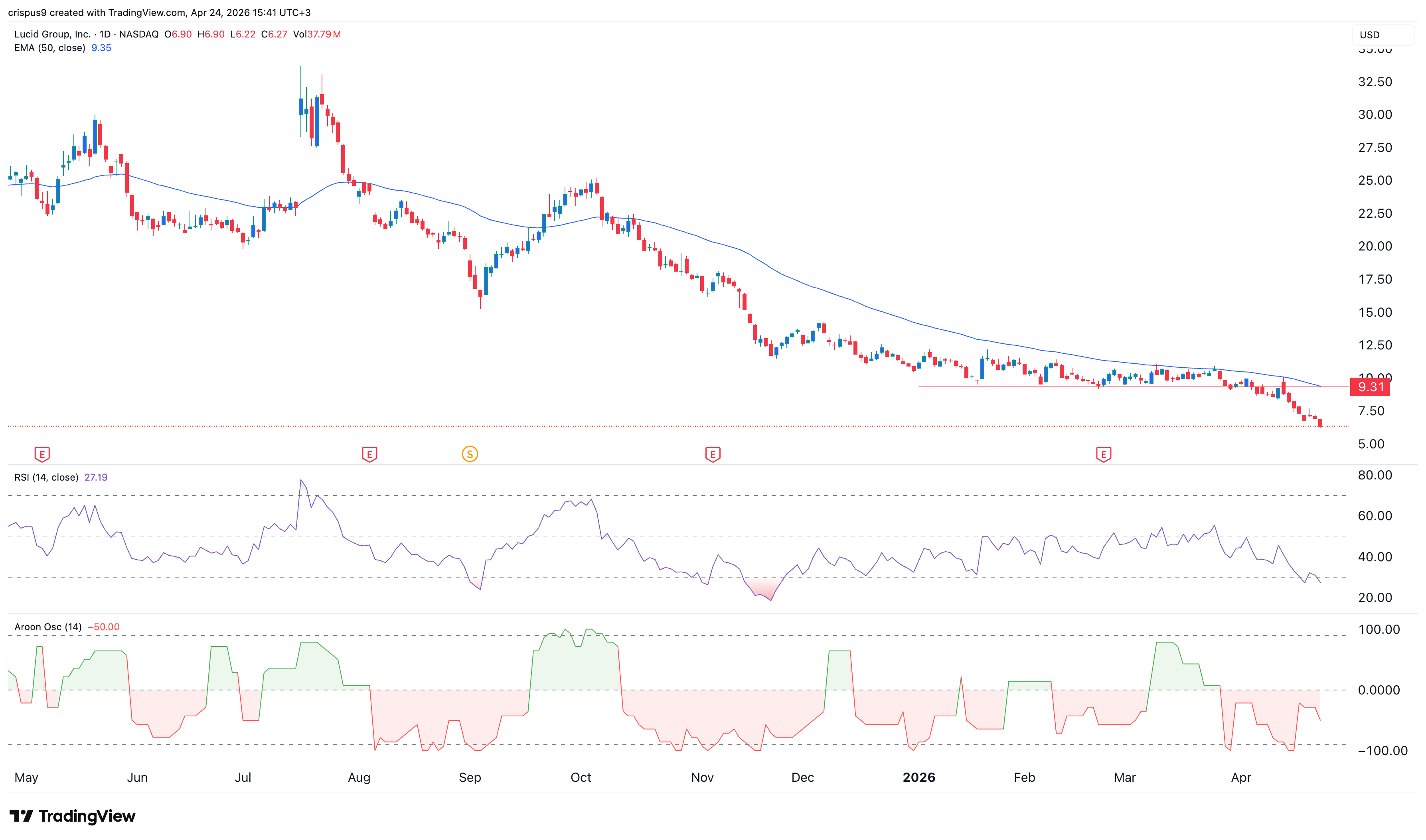Click the NASDAQ exchange label
The width and height of the screenshot is (1426, 840).
click(x=139, y=34)
